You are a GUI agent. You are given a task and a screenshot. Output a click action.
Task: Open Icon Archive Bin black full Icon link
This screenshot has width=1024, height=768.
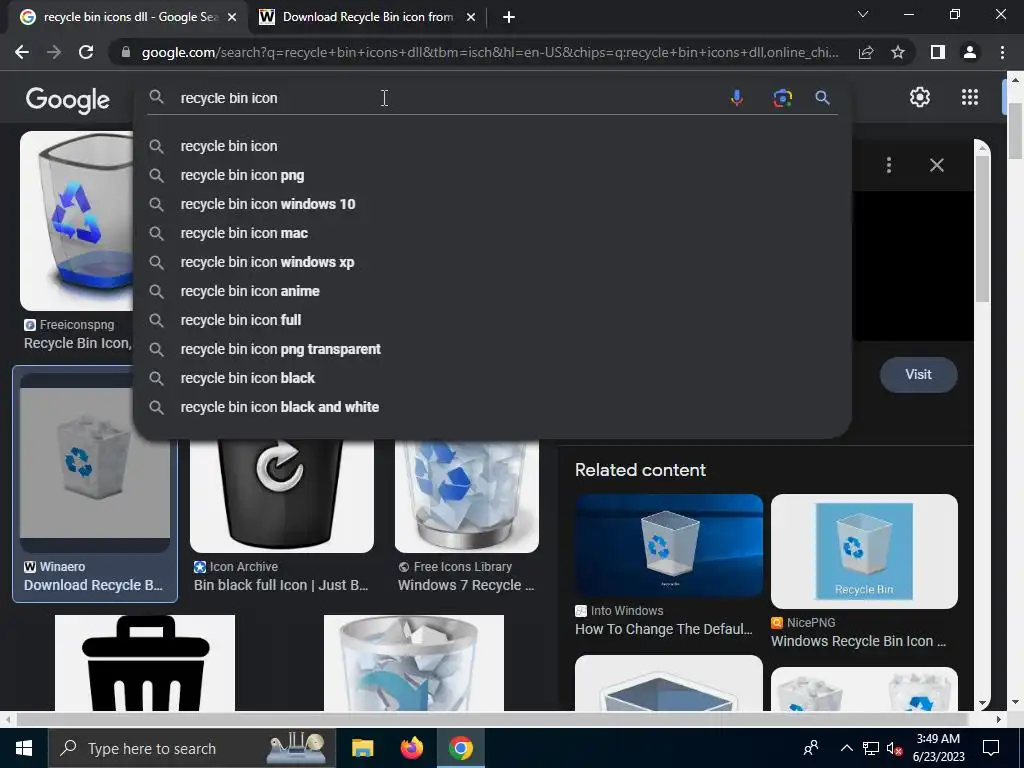coord(281,585)
